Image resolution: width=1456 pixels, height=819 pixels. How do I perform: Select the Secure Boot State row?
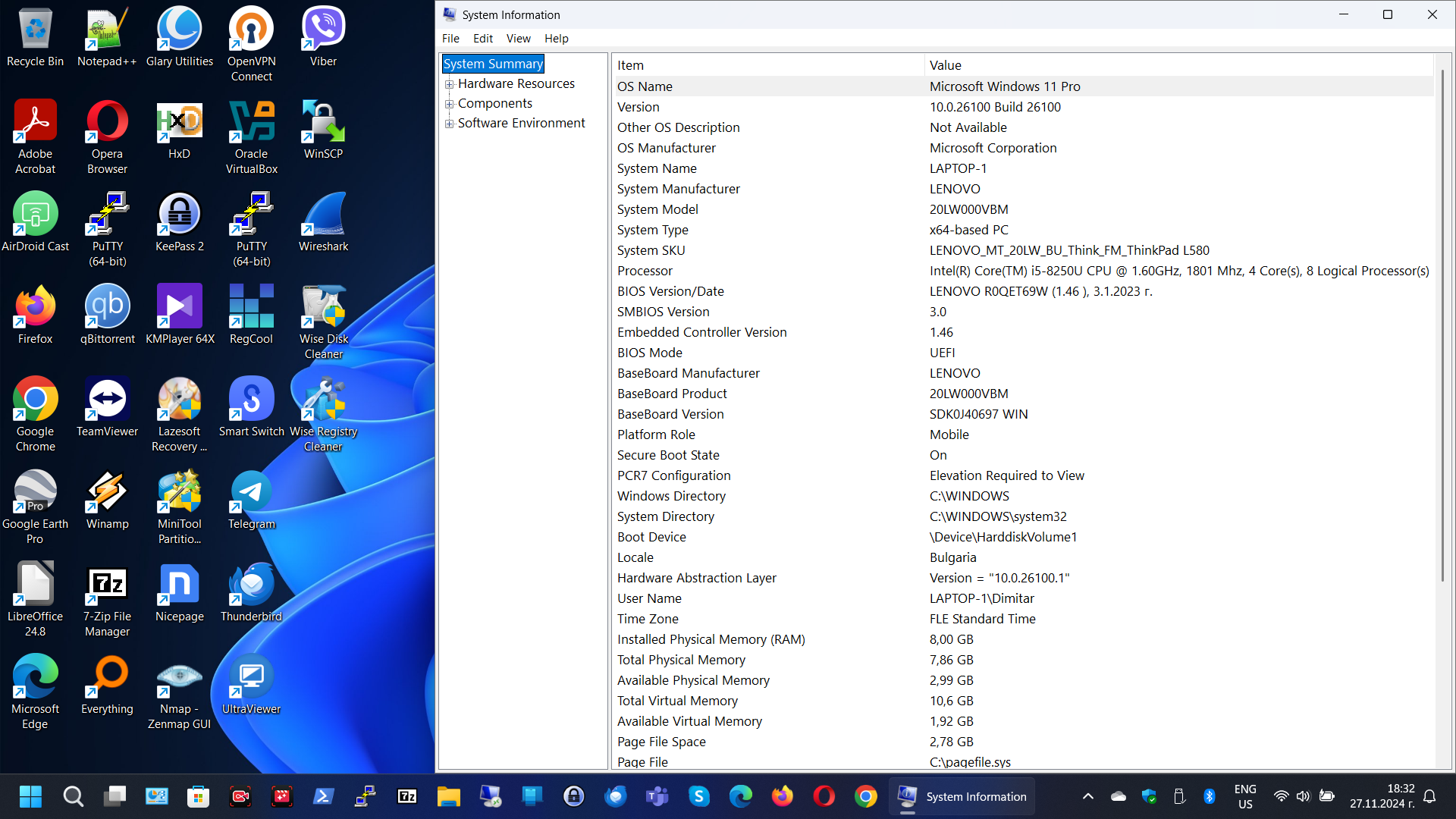[1022, 455]
